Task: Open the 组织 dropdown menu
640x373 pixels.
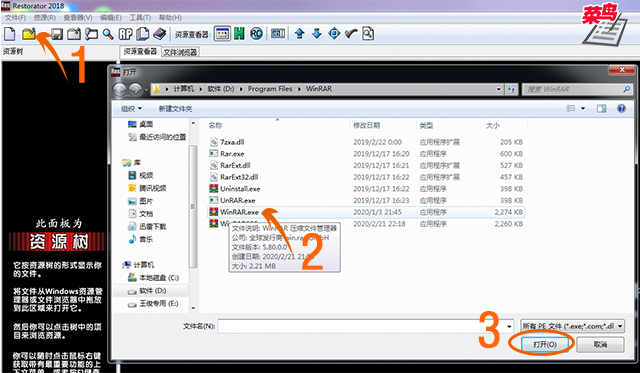Action: (131, 109)
